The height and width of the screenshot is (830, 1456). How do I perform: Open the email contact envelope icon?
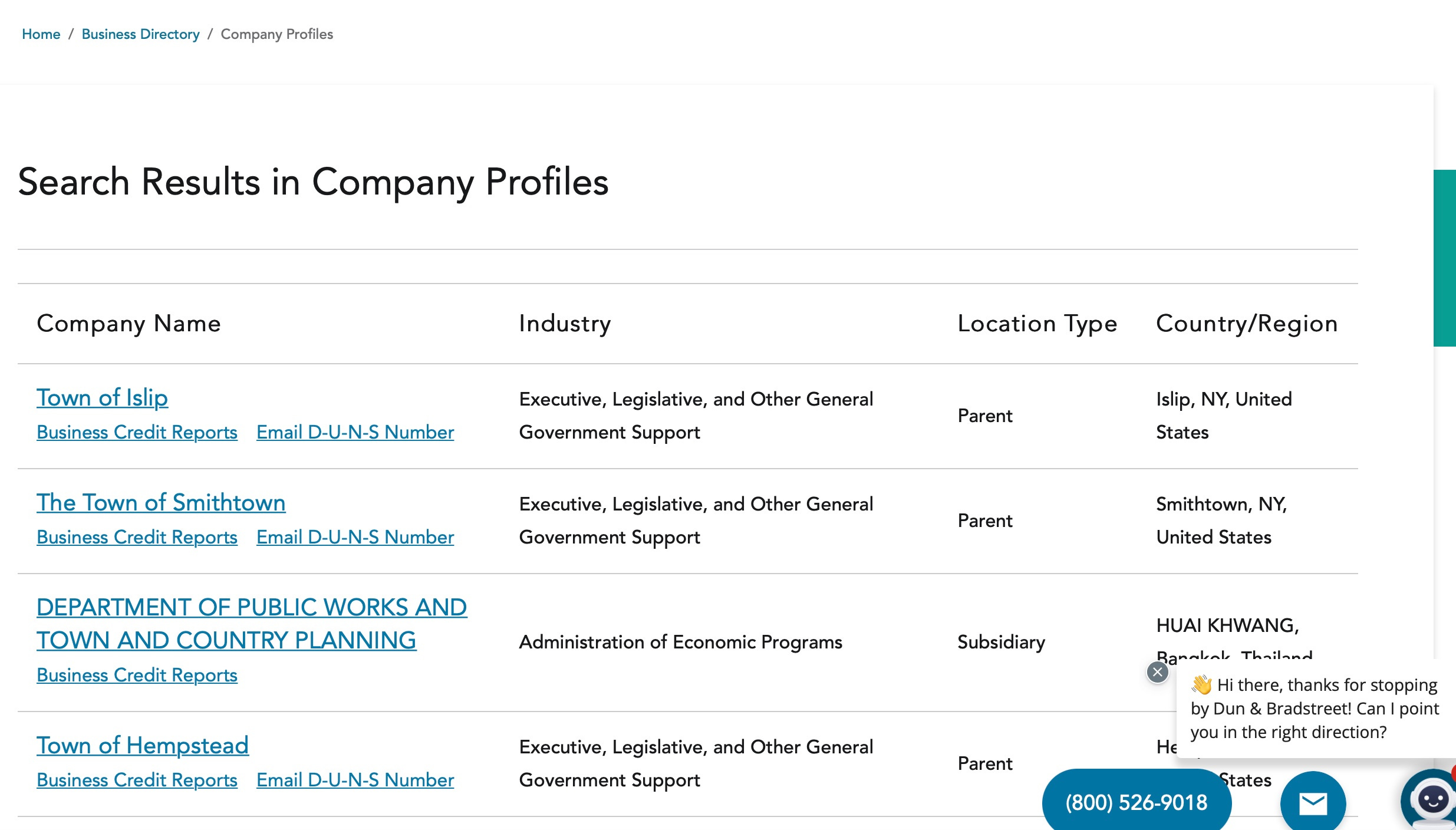(x=1313, y=802)
